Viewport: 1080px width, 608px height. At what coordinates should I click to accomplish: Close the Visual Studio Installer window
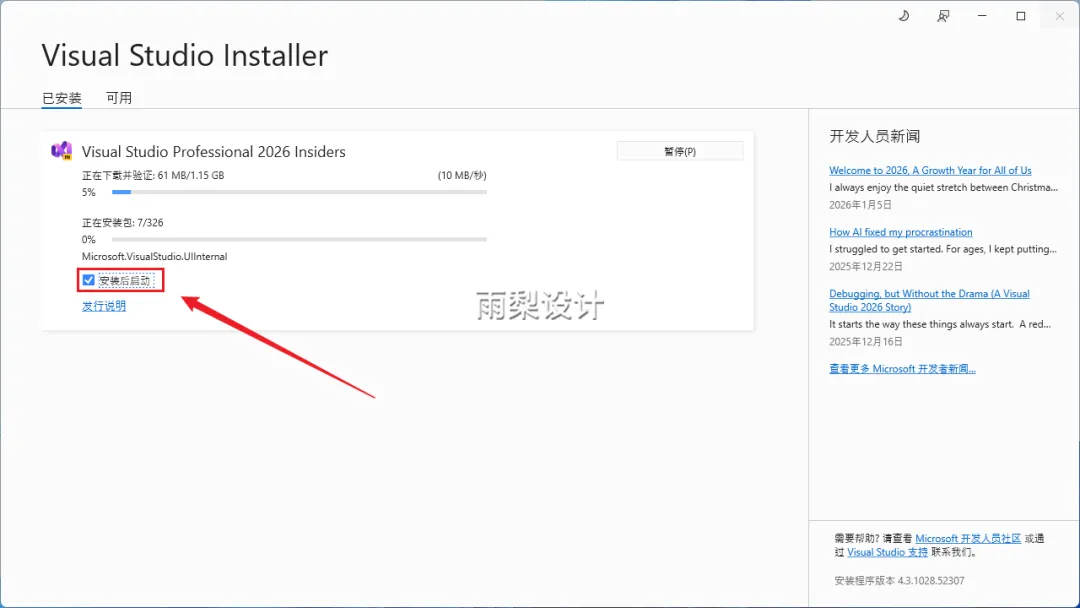[1059, 16]
